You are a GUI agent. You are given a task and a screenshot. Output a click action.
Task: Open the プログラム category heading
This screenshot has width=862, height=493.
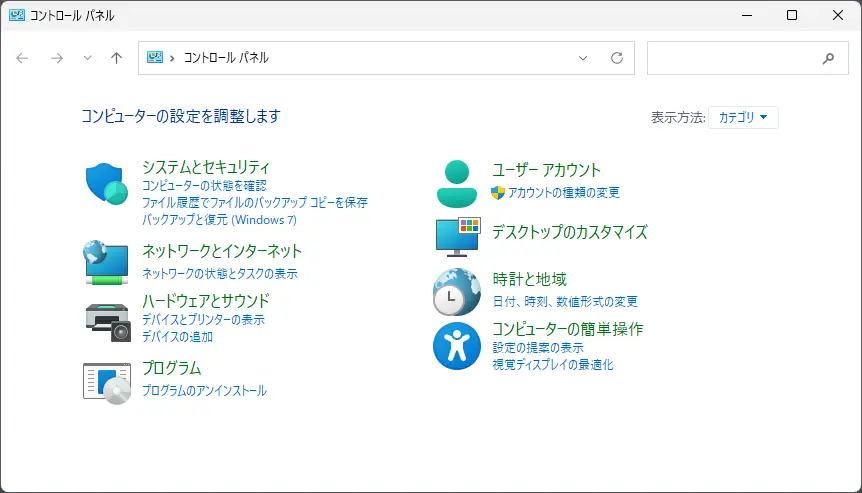coord(172,368)
